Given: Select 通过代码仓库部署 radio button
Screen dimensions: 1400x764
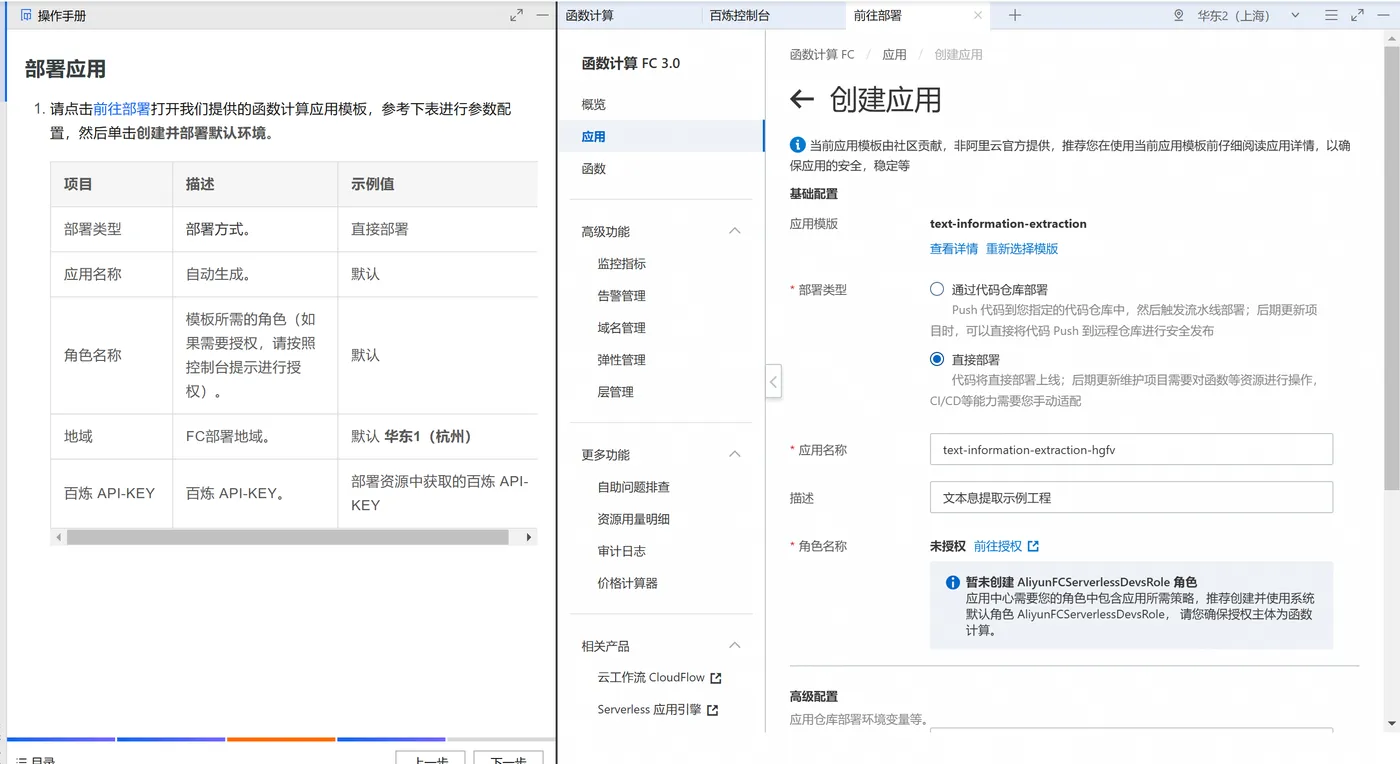Looking at the screenshot, I should click(937, 289).
